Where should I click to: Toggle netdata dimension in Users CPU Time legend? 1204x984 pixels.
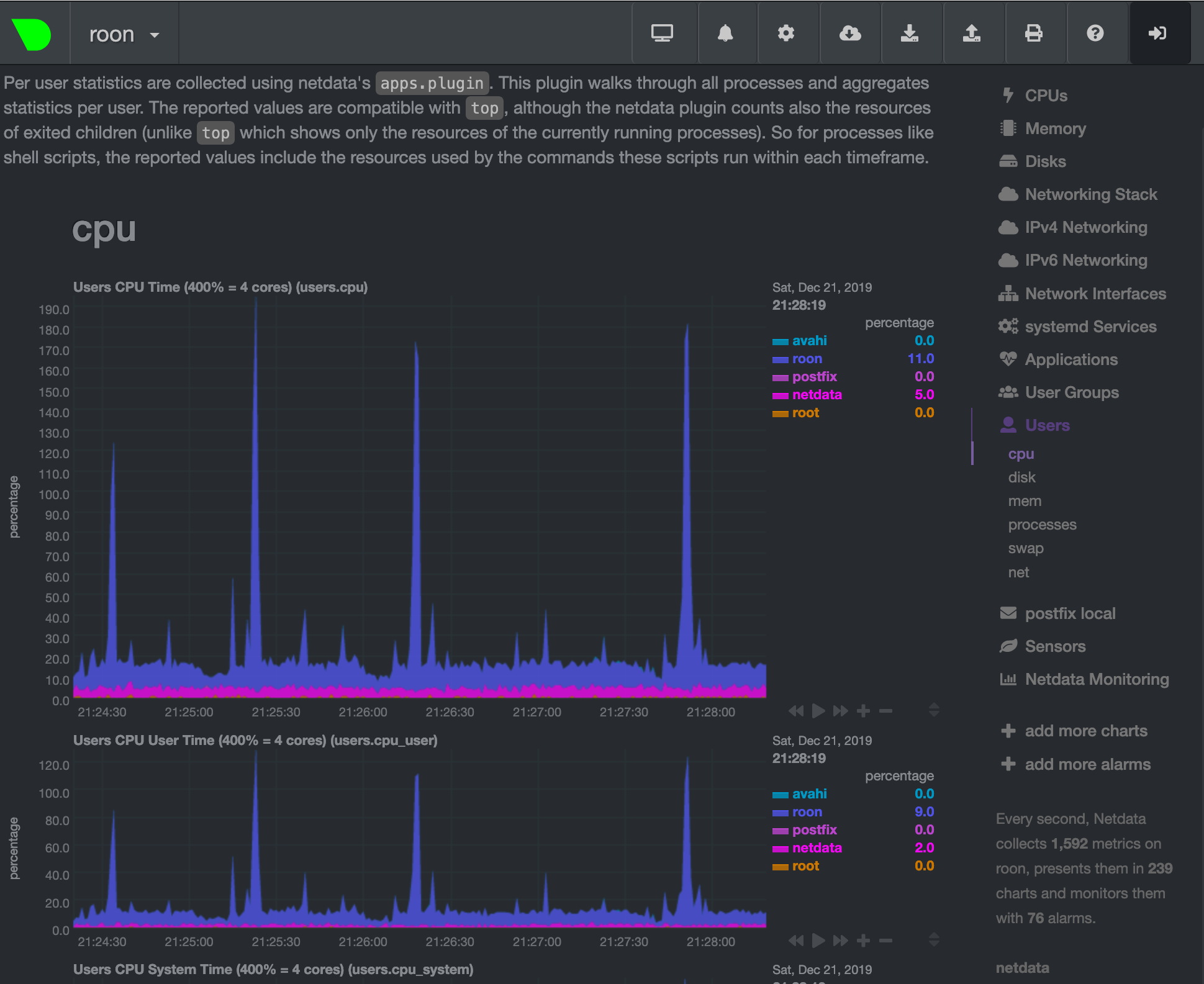click(817, 394)
